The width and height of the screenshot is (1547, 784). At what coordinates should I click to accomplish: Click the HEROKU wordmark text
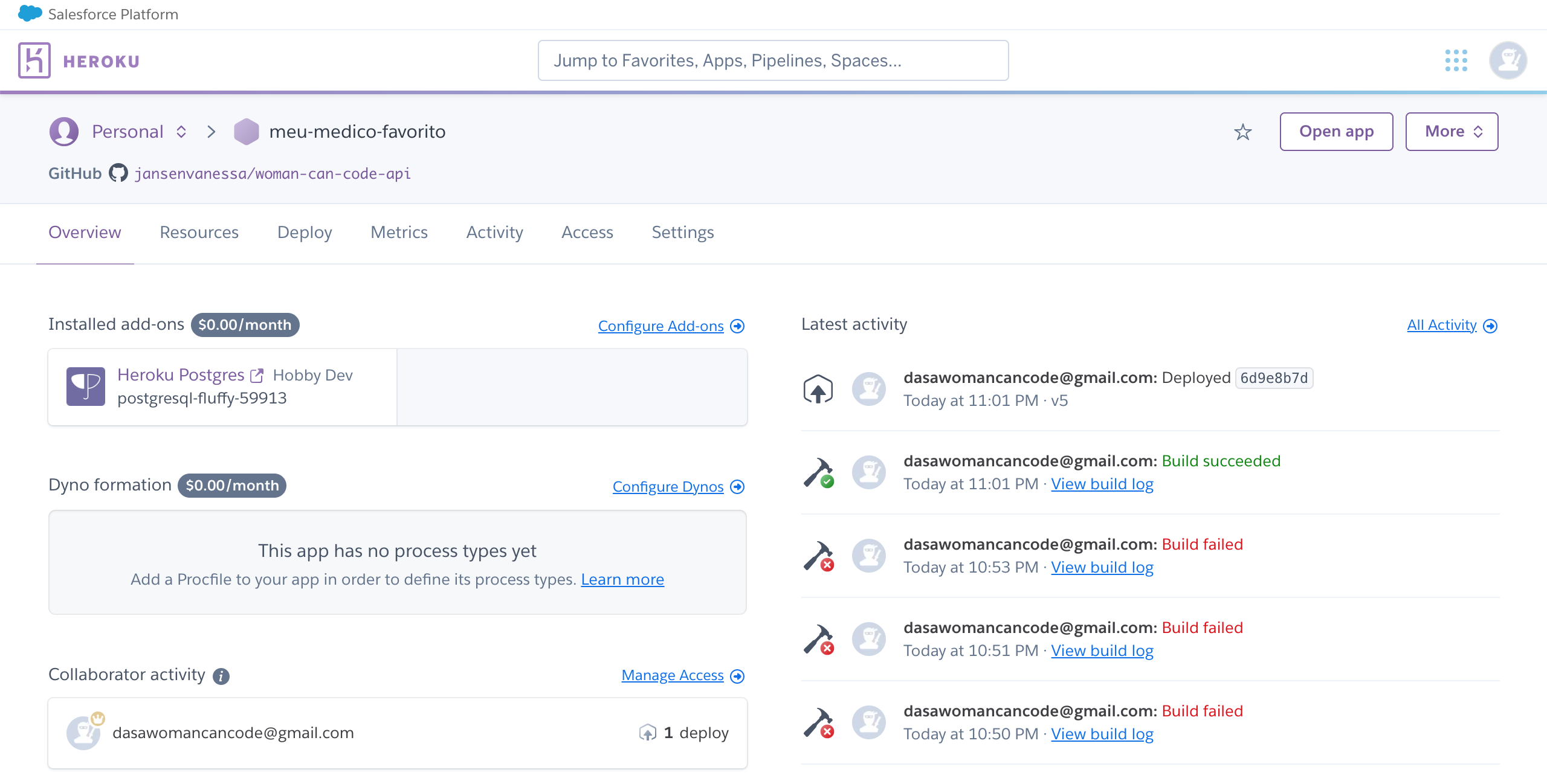(x=102, y=61)
